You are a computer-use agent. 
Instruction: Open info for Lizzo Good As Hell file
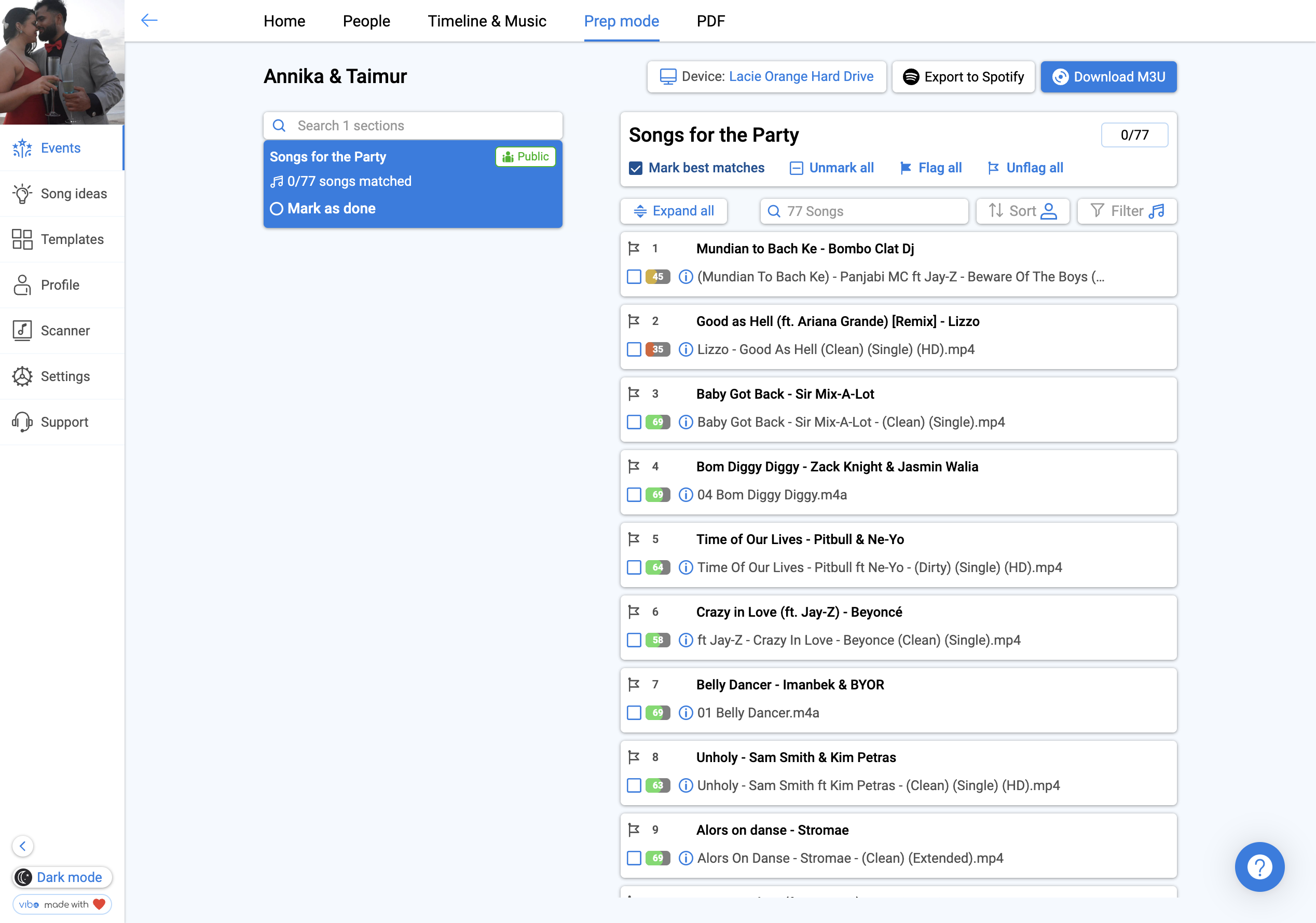tap(686, 349)
